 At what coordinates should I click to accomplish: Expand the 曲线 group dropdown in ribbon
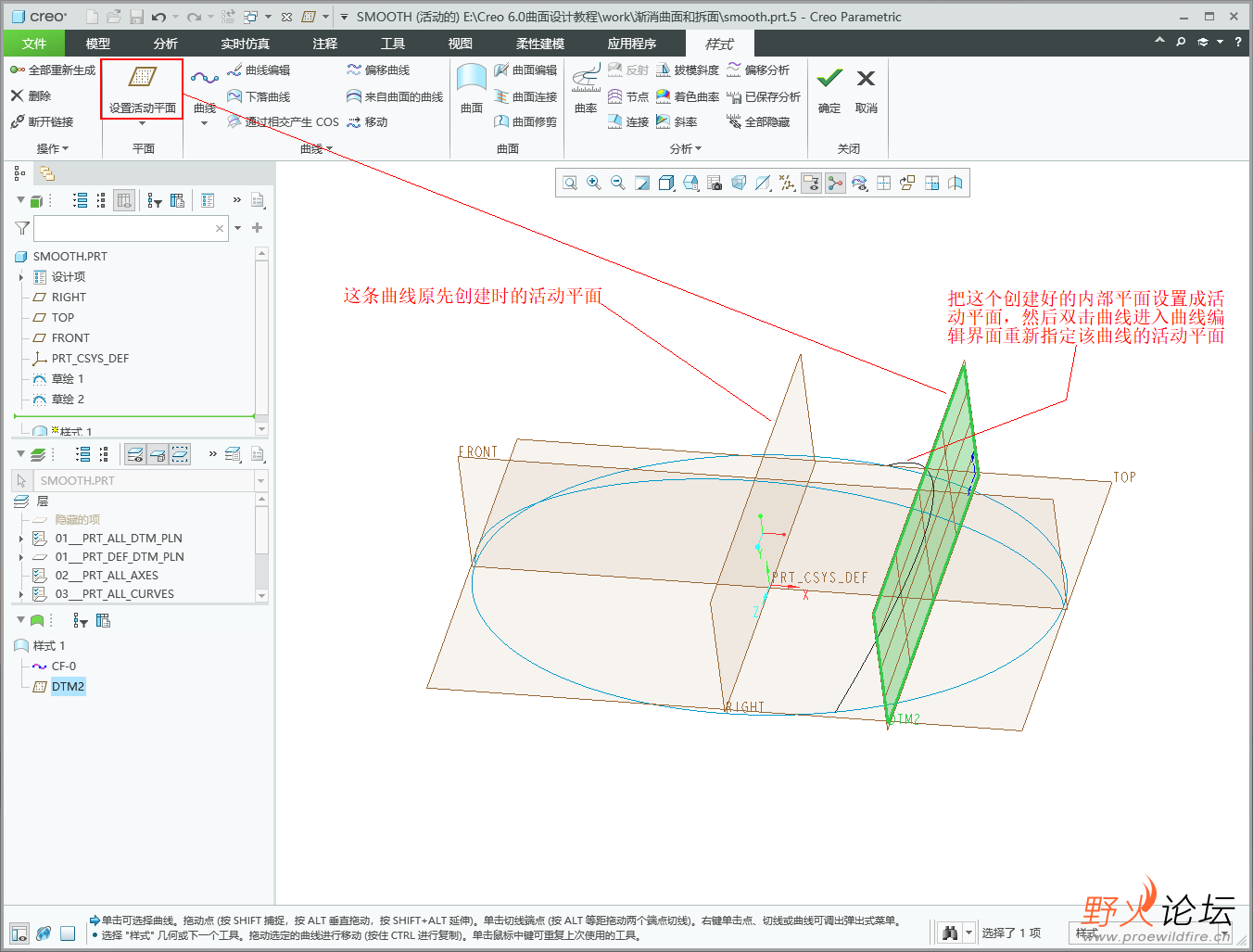[316, 148]
